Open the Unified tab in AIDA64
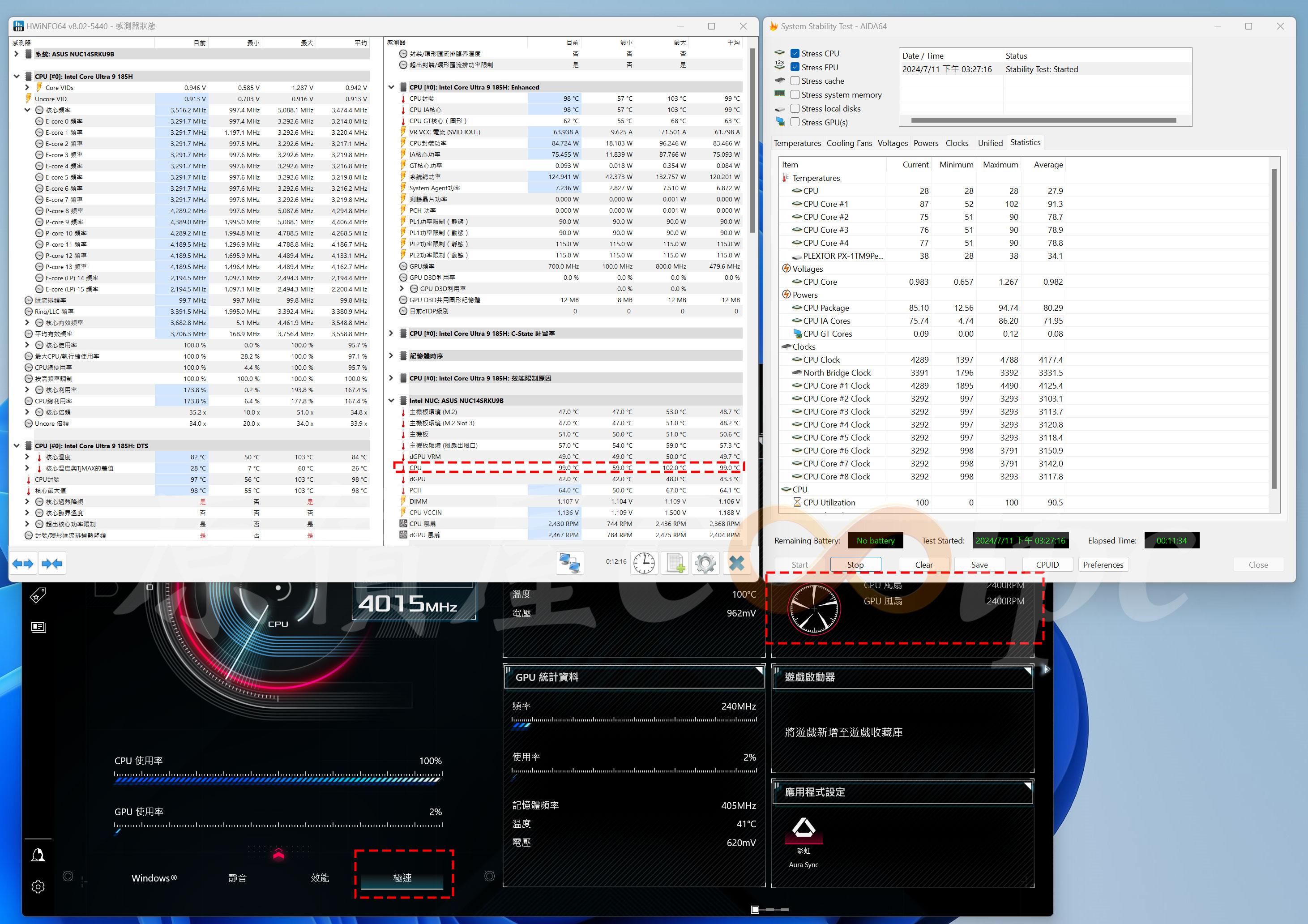 pos(990,143)
